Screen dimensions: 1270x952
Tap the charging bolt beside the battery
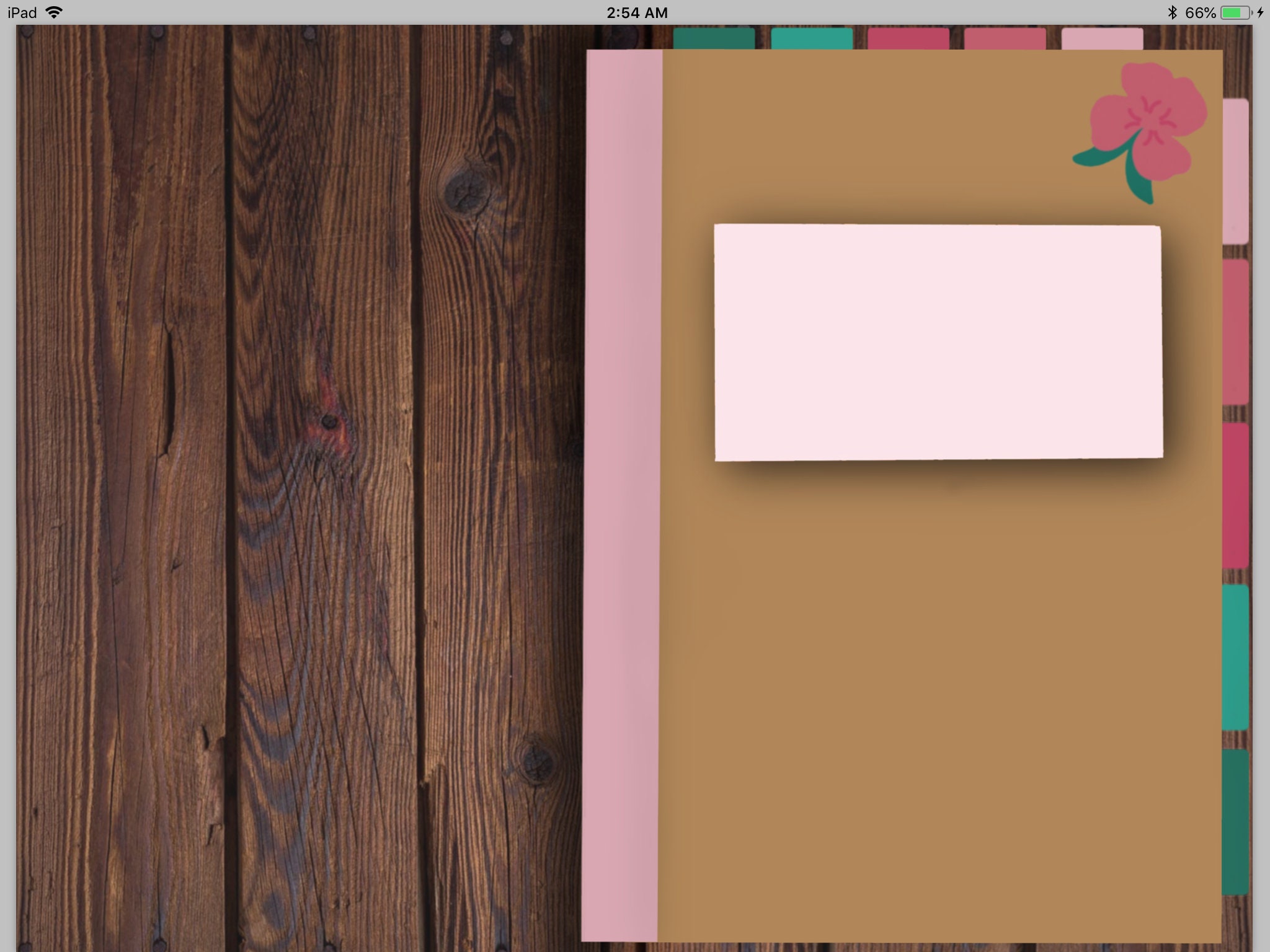click(x=1260, y=12)
